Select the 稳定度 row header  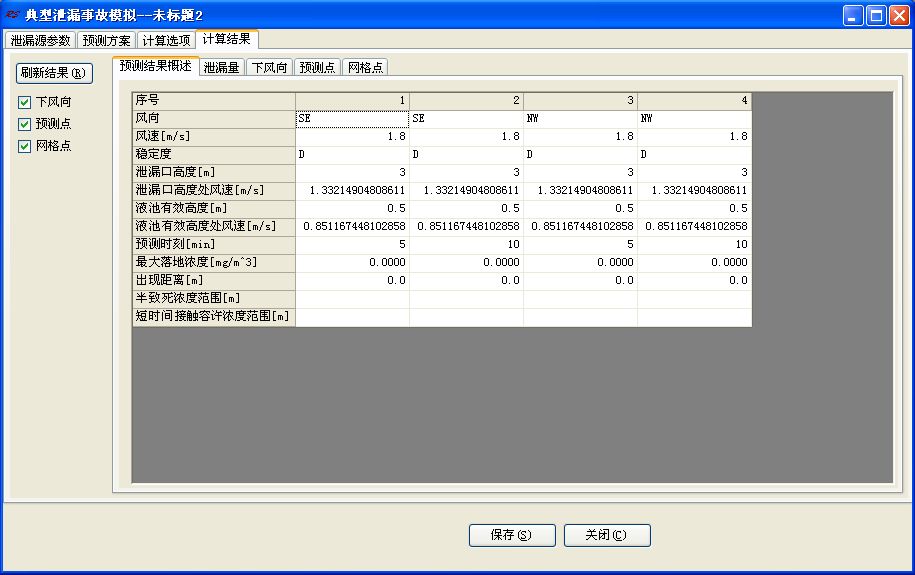click(x=214, y=155)
